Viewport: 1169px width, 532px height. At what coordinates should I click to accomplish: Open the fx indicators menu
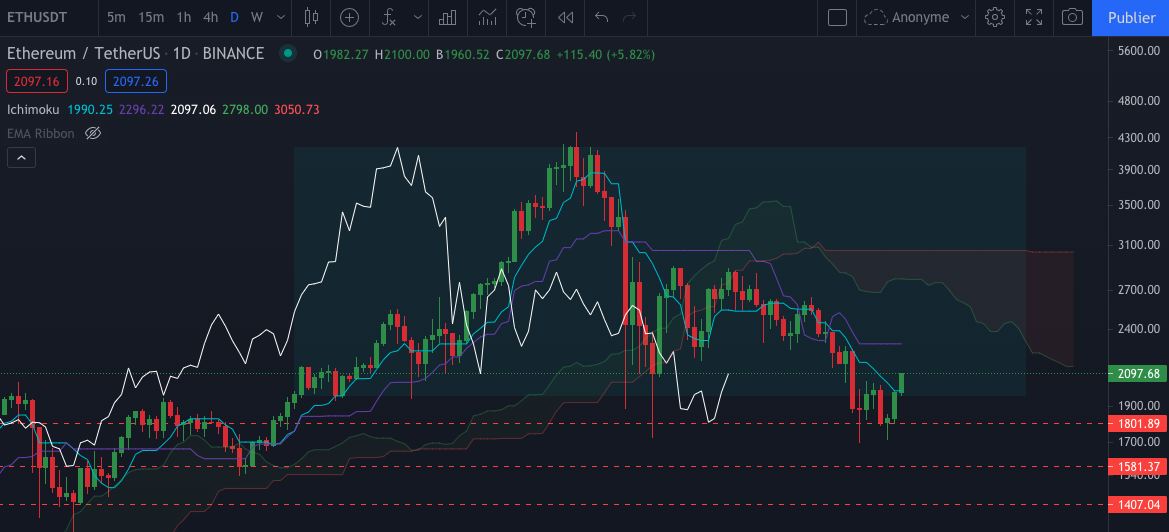tap(388, 17)
